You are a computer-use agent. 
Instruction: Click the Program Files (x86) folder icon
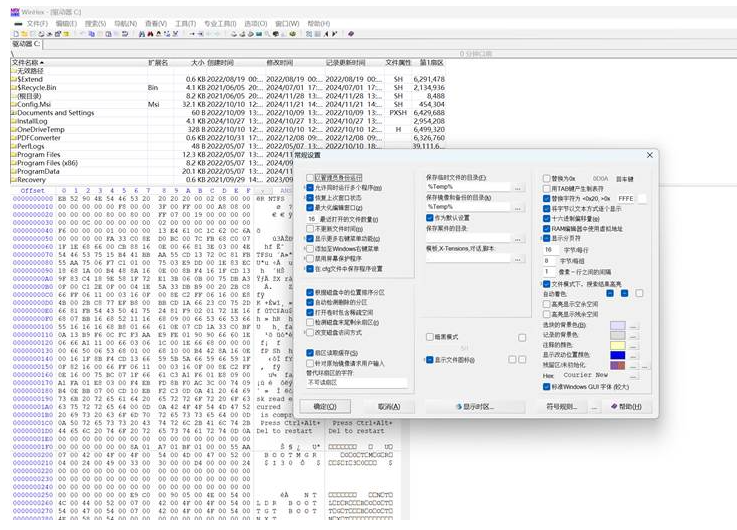[14, 163]
